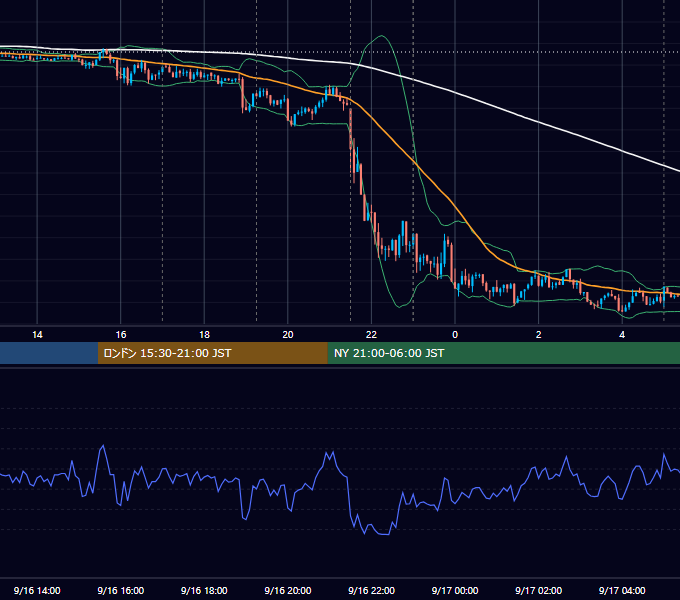The width and height of the screenshot is (680, 600).
Task: Click the 22 hour label on price chart axis
Action: click(371, 335)
